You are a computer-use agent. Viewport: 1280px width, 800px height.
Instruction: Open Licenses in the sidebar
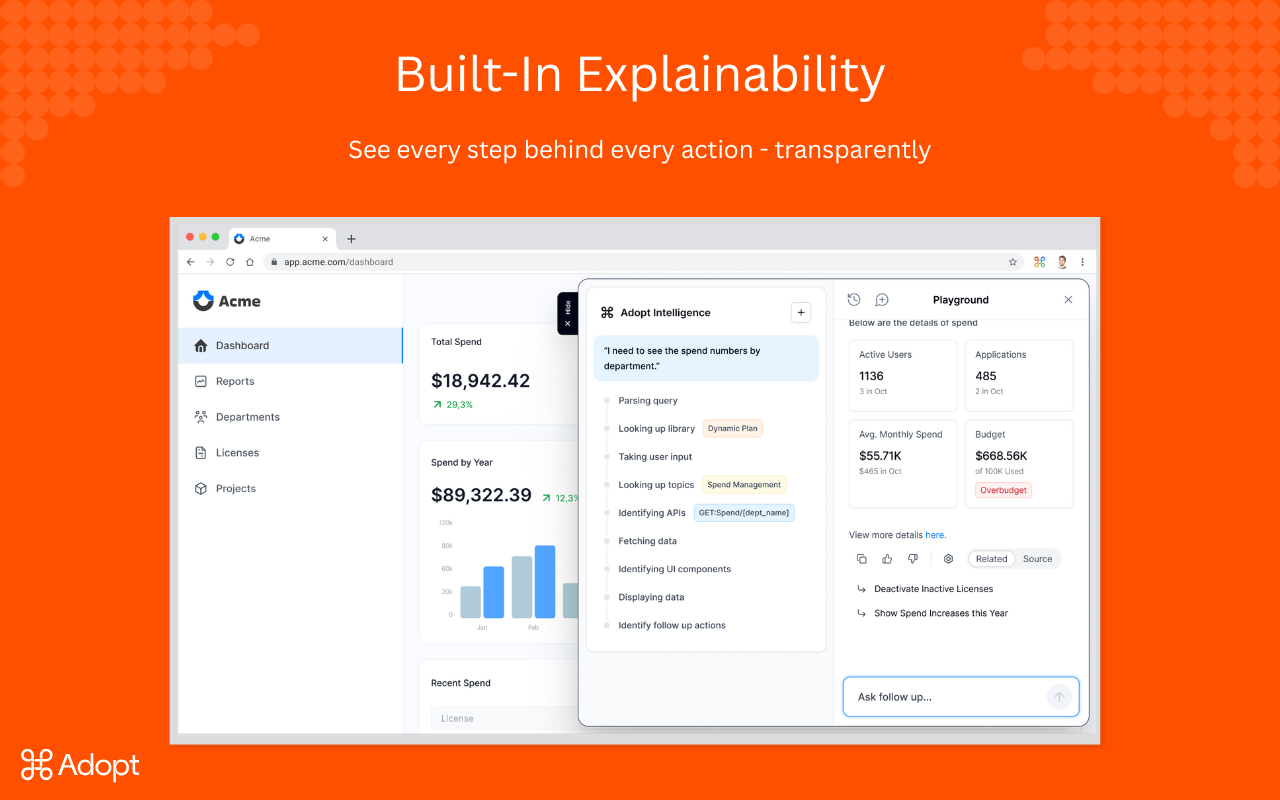(x=290, y=453)
